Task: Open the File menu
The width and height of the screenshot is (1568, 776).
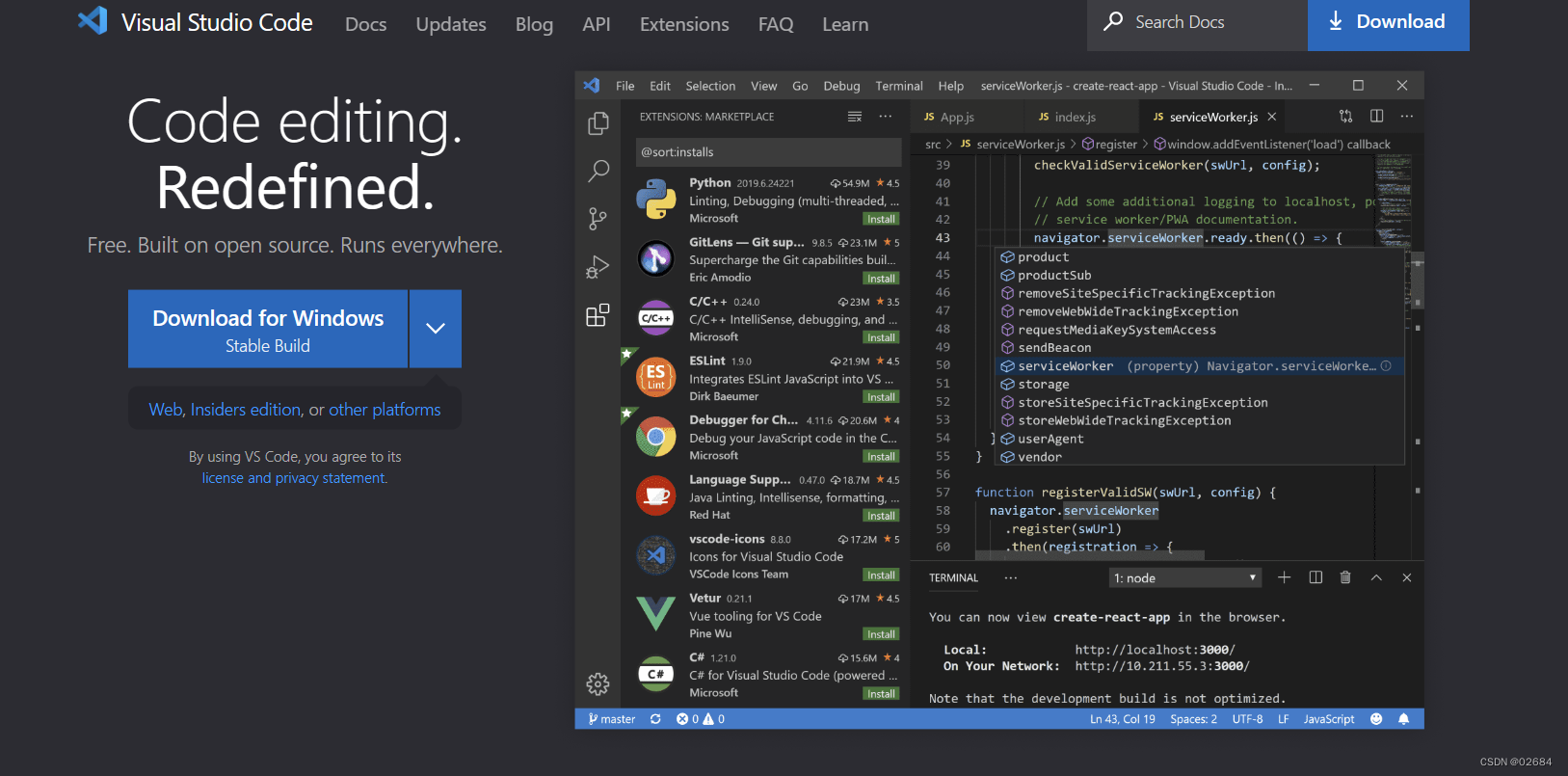Action: 625,86
